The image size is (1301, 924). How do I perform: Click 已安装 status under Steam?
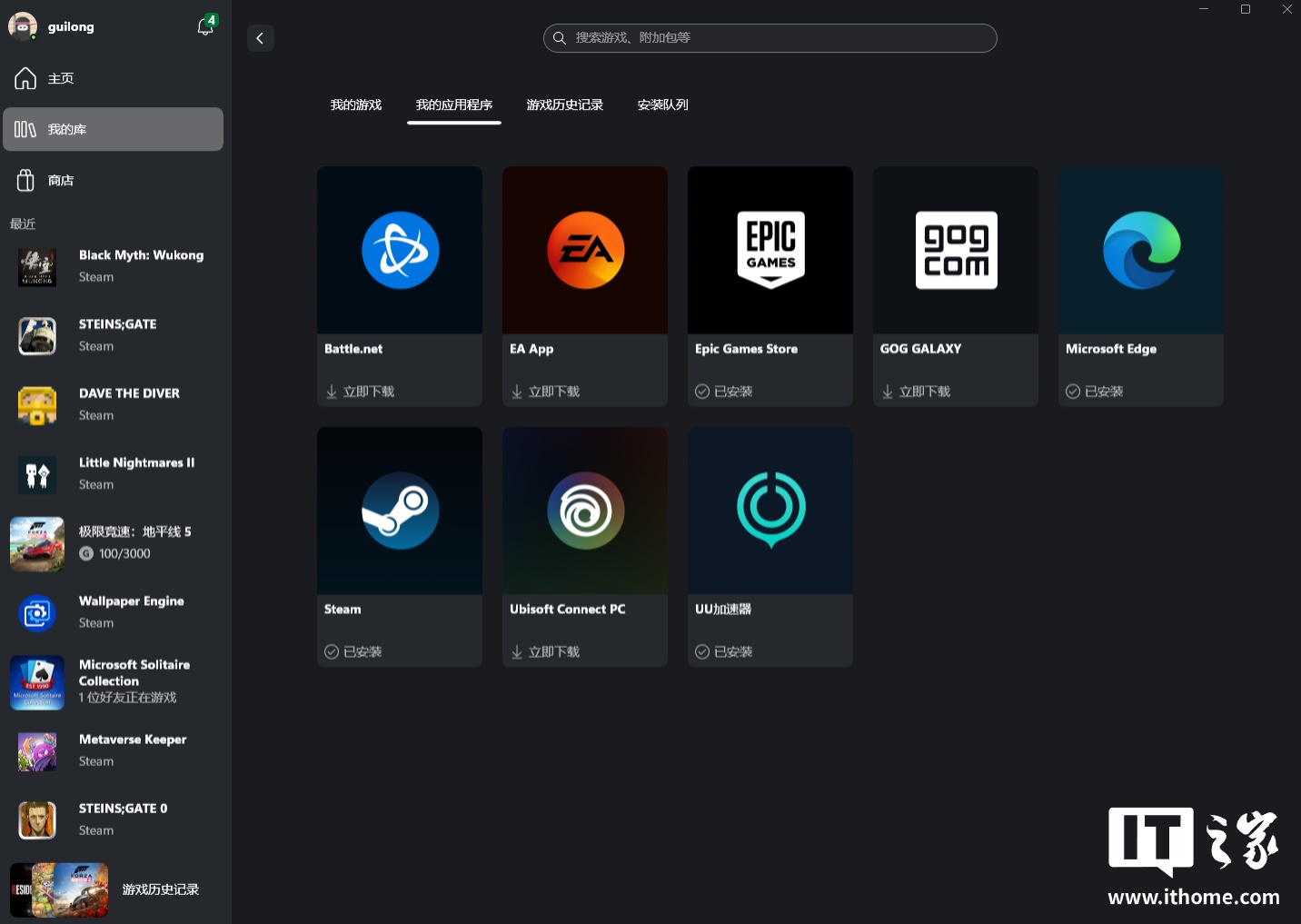coord(353,651)
